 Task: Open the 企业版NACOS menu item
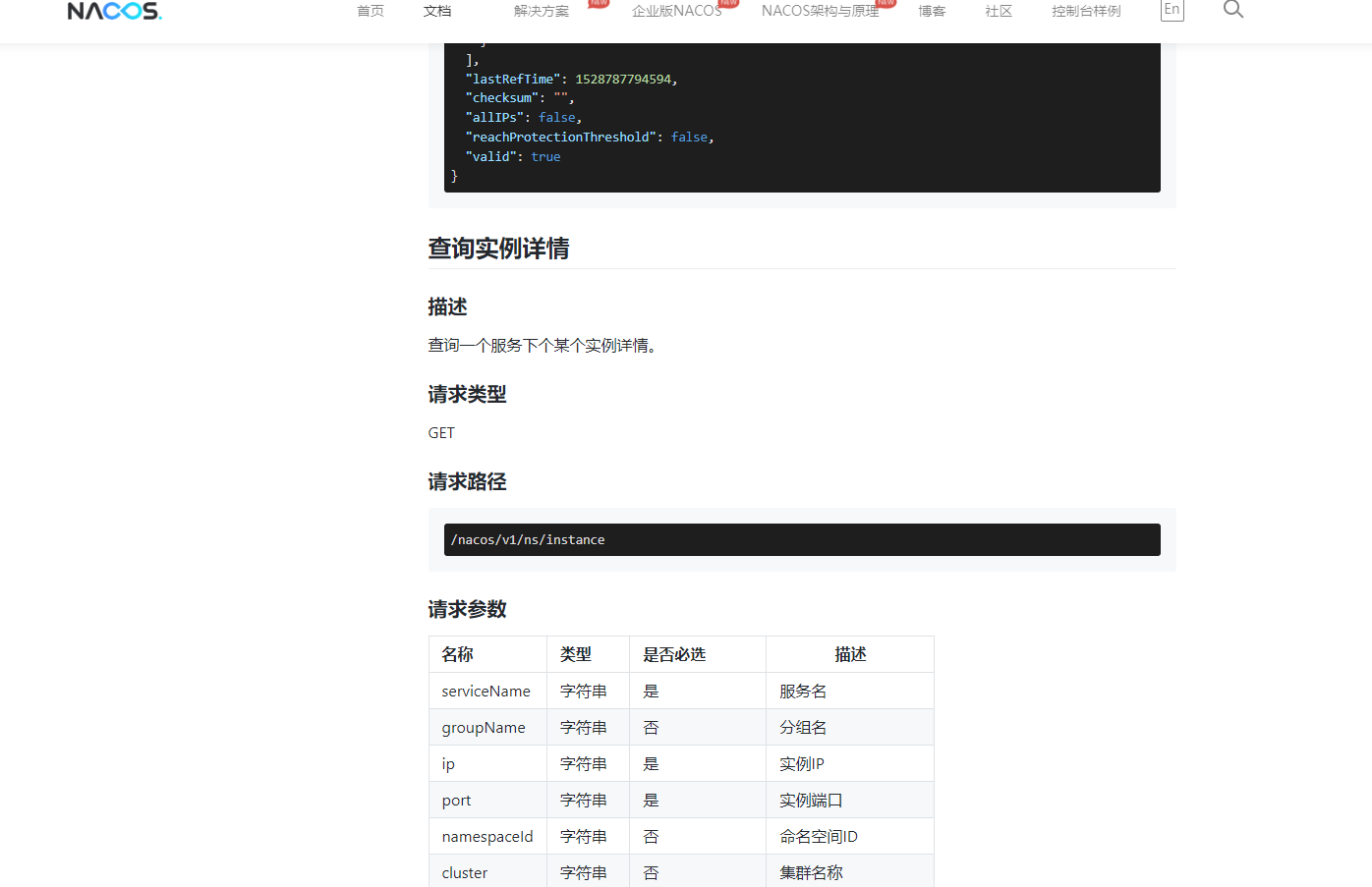(677, 11)
